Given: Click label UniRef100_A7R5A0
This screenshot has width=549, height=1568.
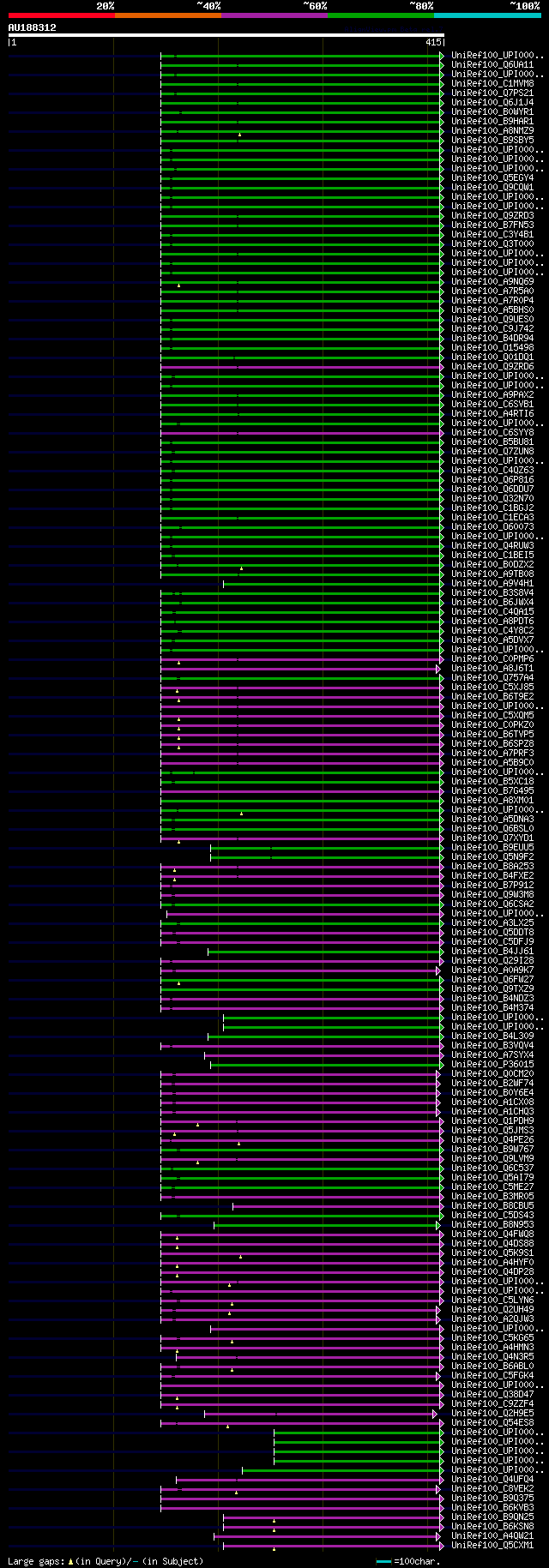Looking at the screenshot, I should coord(492,291).
